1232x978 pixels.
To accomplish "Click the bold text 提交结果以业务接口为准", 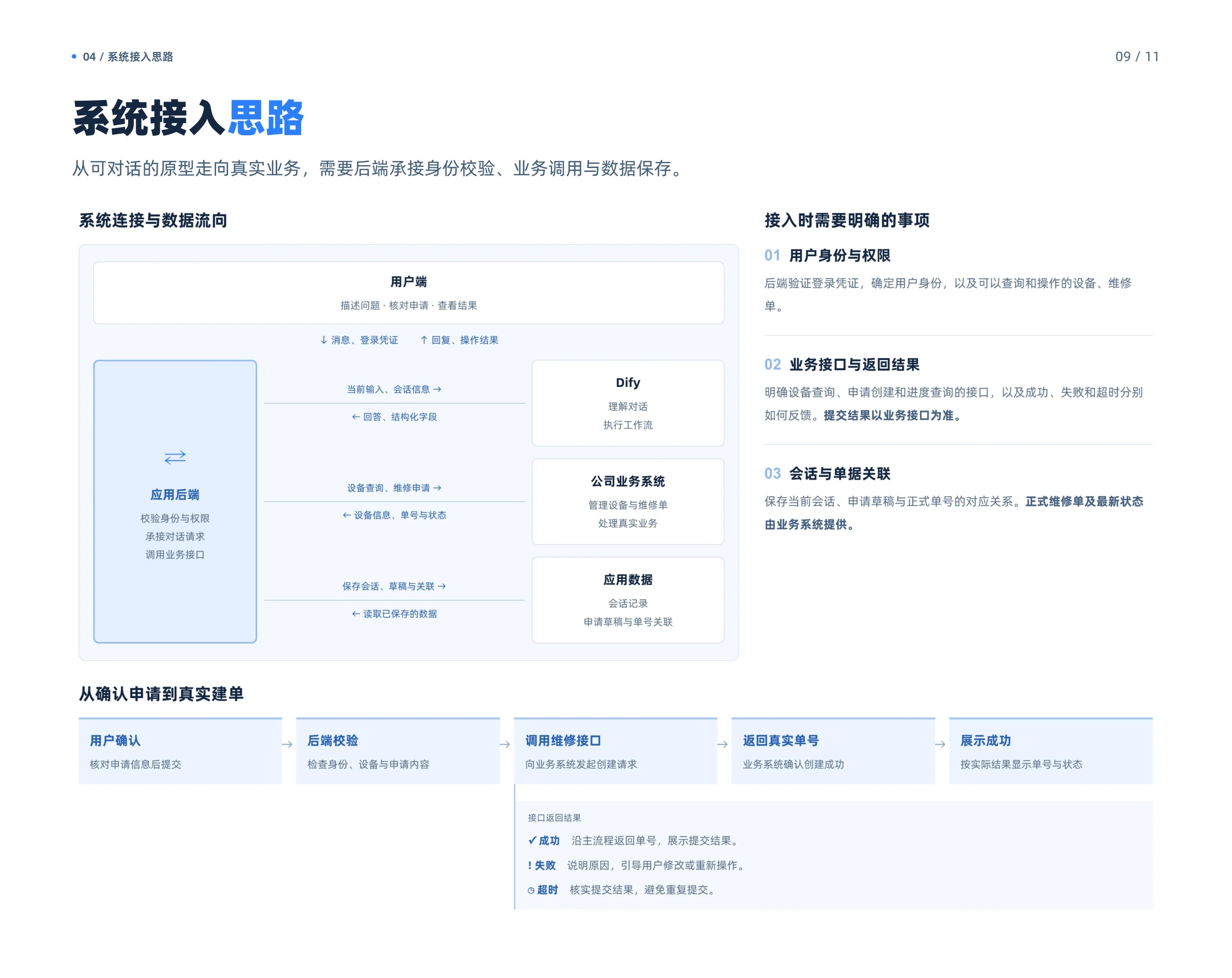I will coord(893,415).
